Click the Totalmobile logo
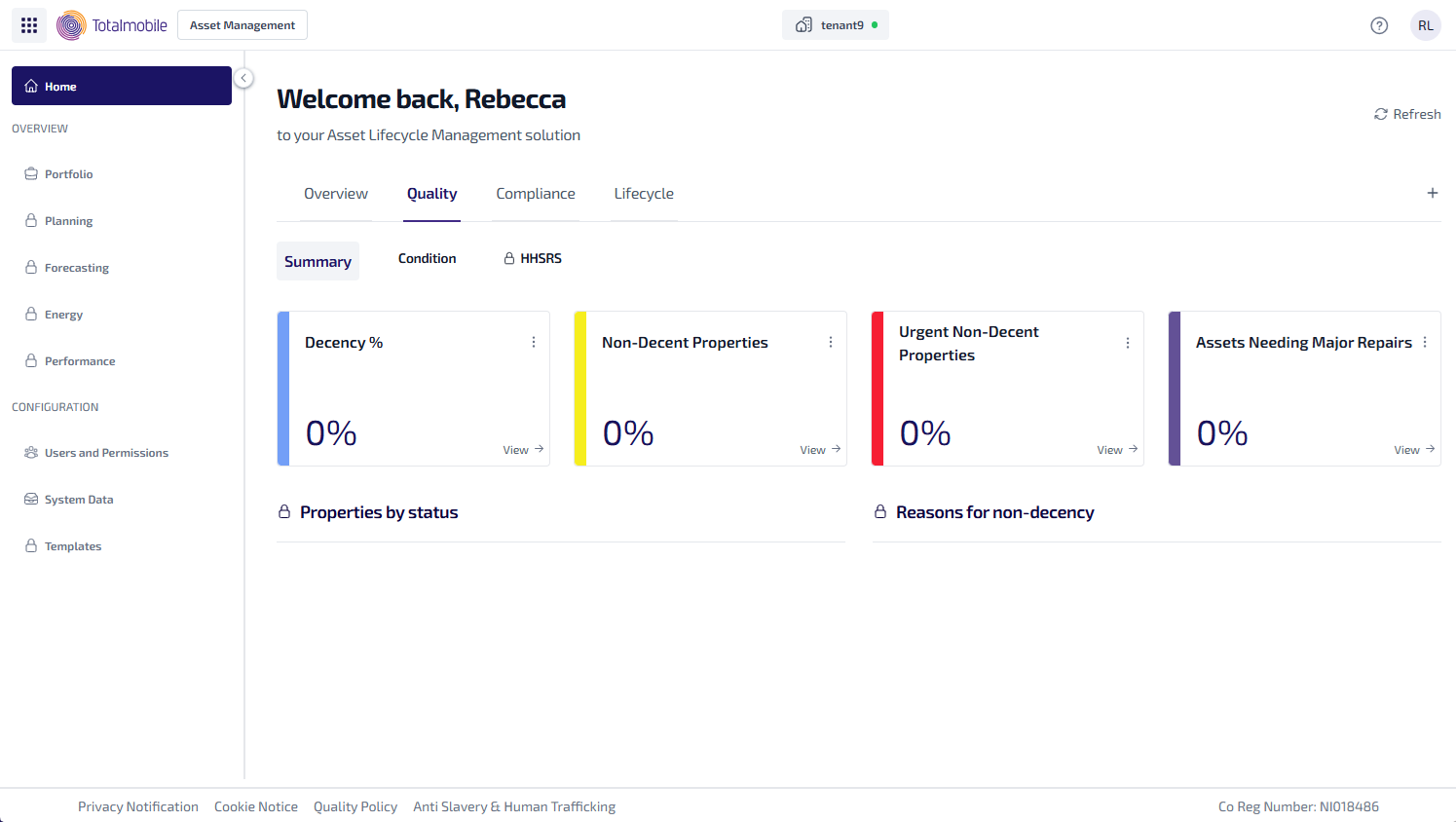1456x822 pixels. pos(112,25)
